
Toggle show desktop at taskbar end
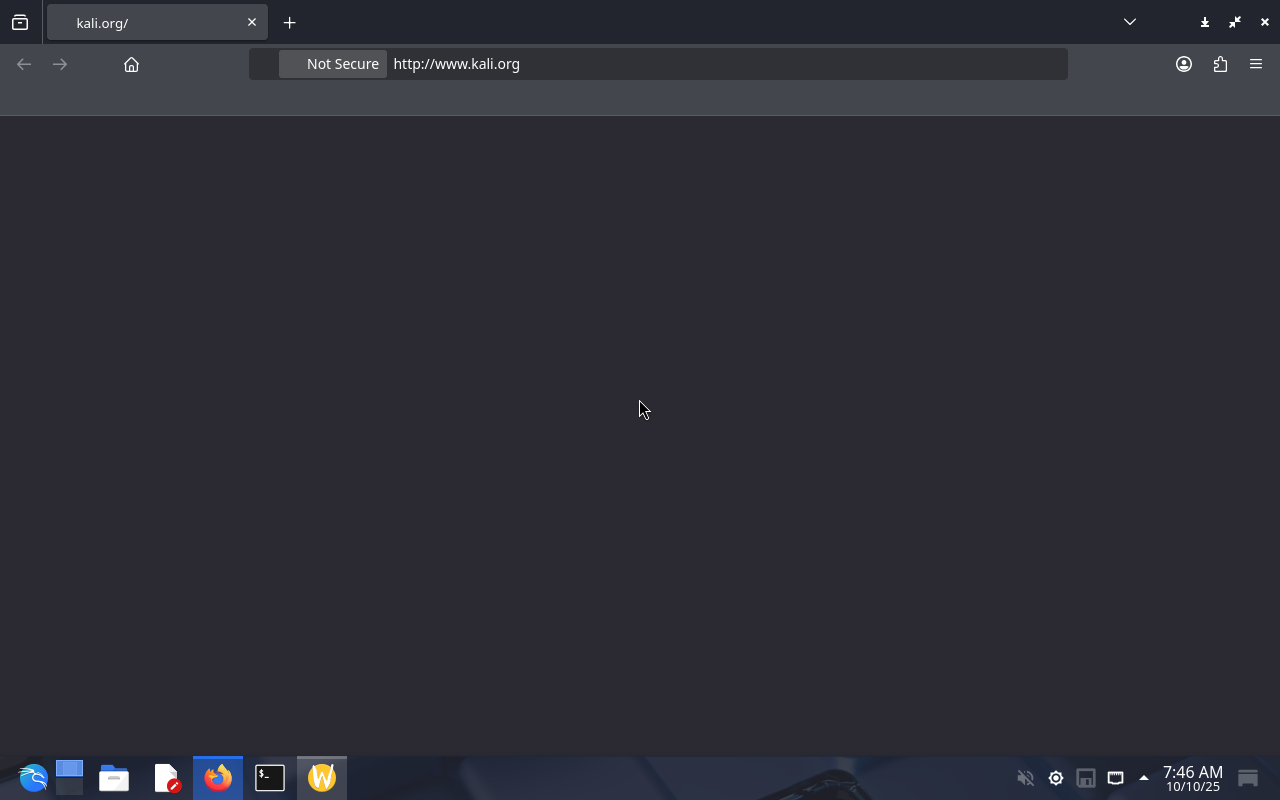1247,778
